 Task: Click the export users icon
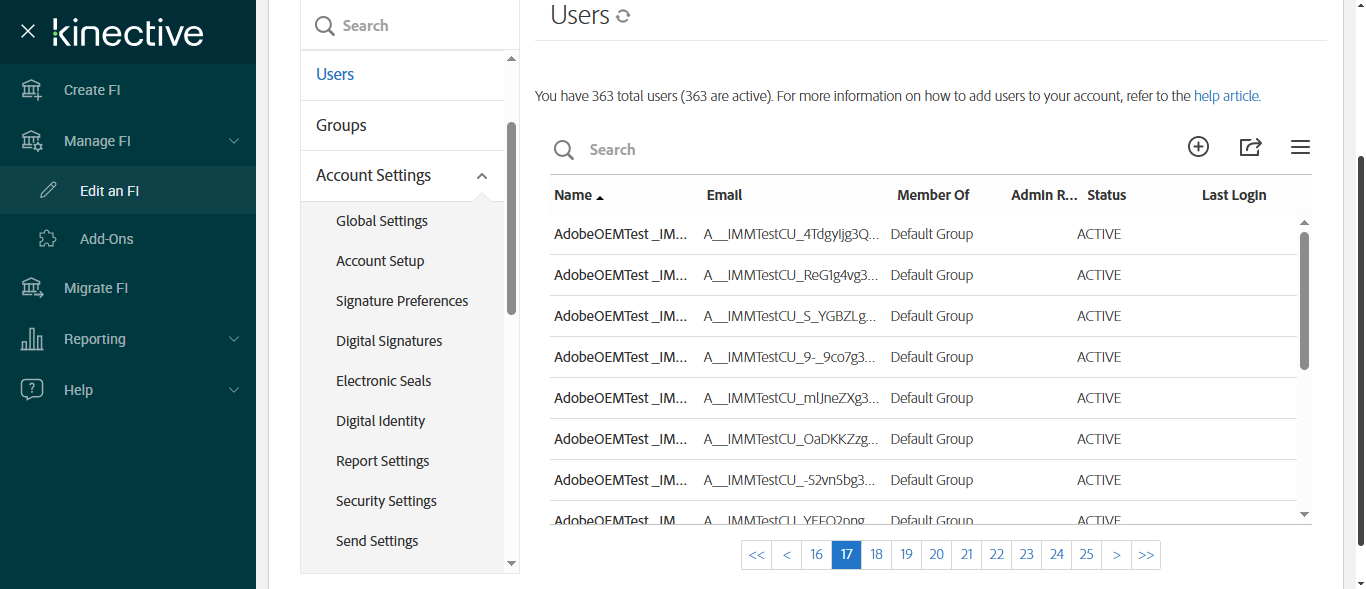(x=1250, y=147)
